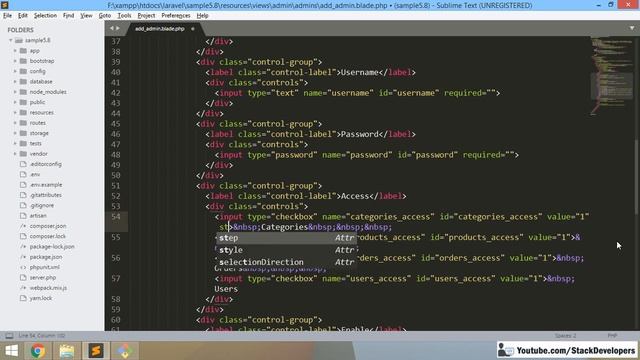This screenshot has height=360, width=640.
Task: Open .editorconfig file in sidebar
Action: click(x=45, y=164)
